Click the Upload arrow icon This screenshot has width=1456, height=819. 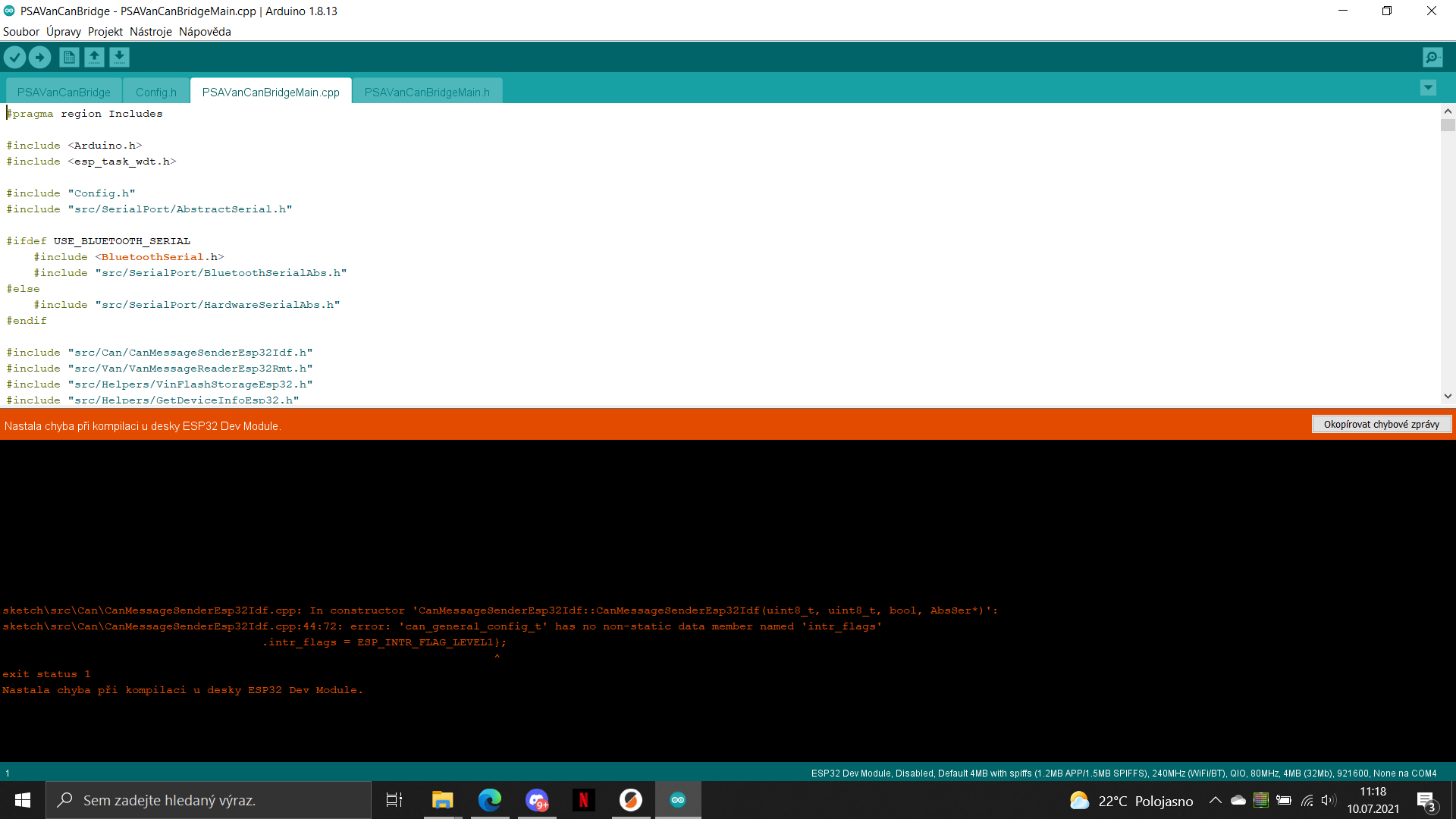click(x=39, y=57)
